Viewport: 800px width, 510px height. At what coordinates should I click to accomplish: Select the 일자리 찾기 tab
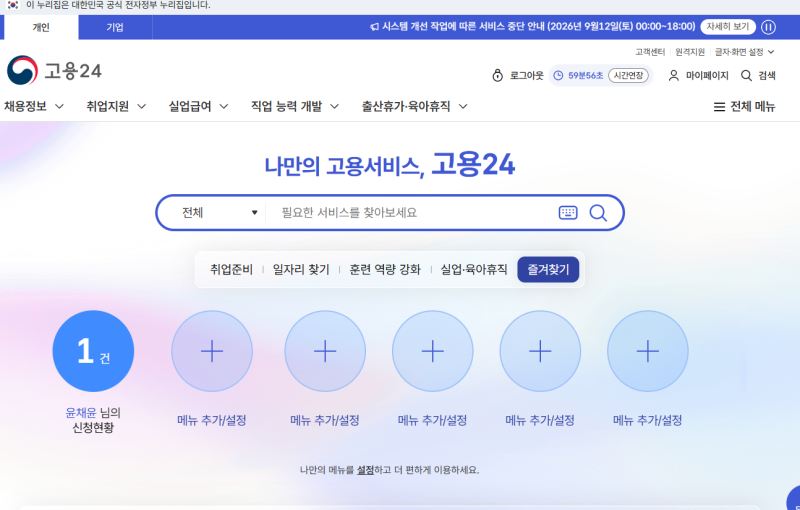tap(301, 269)
